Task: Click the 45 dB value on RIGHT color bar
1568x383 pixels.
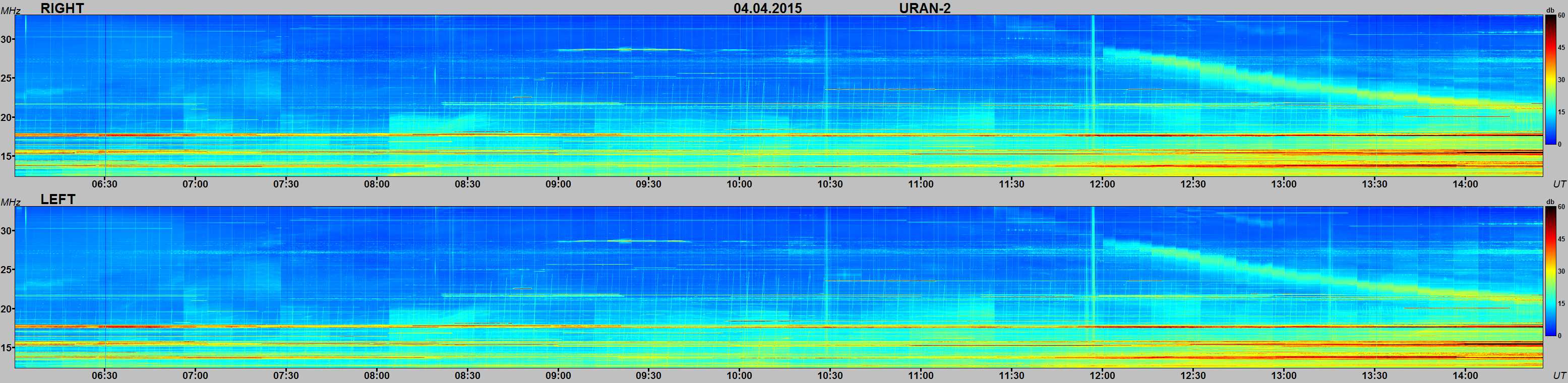Action: point(1561,47)
